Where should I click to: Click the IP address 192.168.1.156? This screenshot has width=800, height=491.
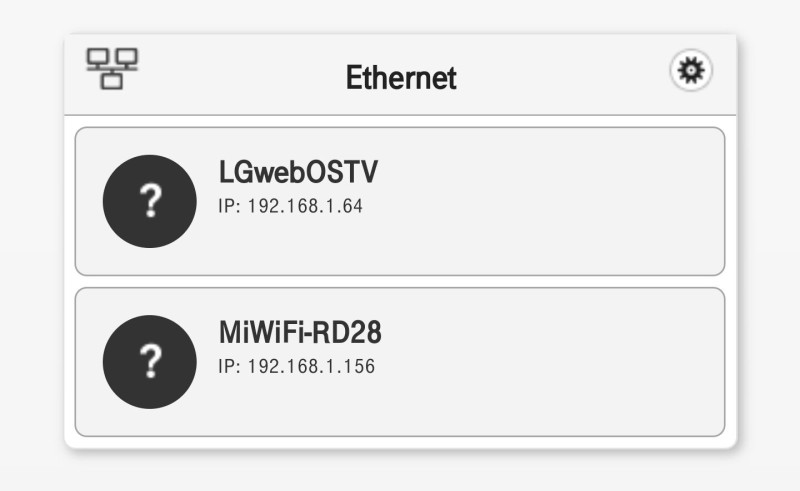tap(296, 366)
